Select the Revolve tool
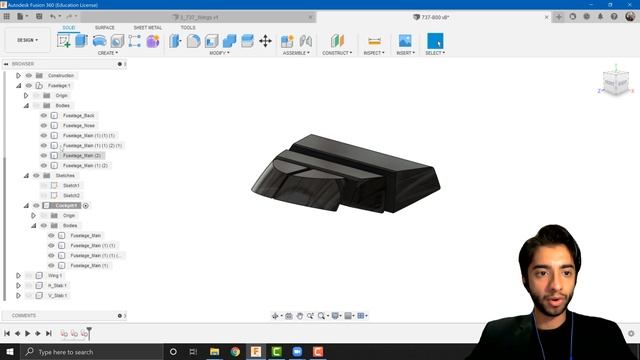Image resolution: width=640 pixels, height=360 pixels. click(99, 41)
